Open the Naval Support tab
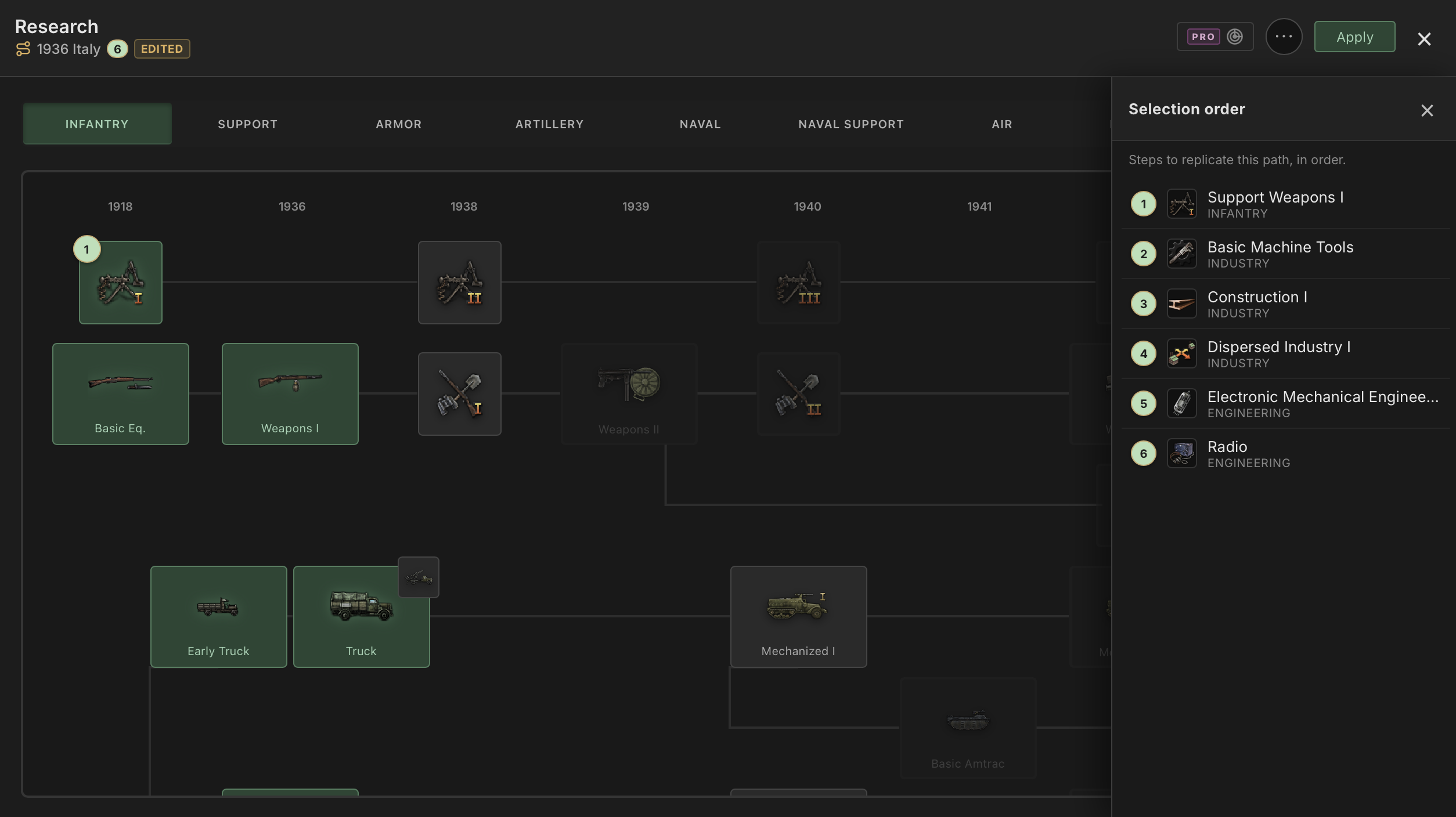Image resolution: width=1456 pixels, height=817 pixels. pyautogui.click(x=851, y=124)
